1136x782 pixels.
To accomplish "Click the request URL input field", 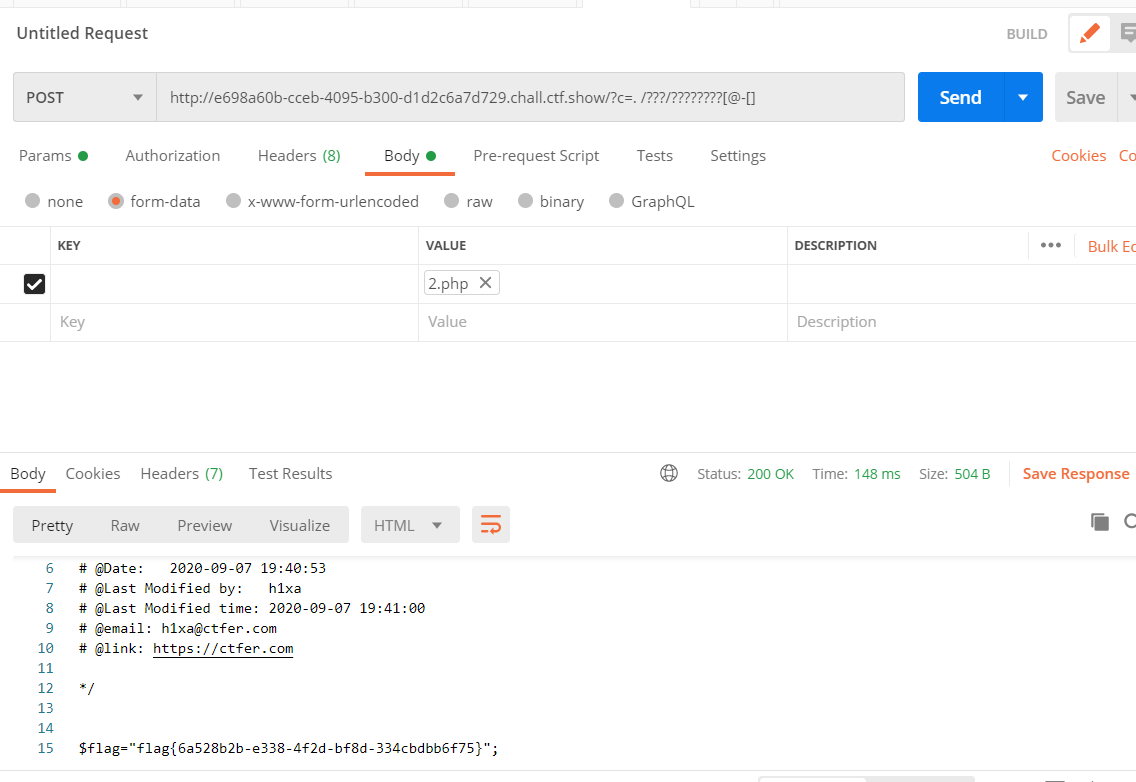I will pos(530,97).
